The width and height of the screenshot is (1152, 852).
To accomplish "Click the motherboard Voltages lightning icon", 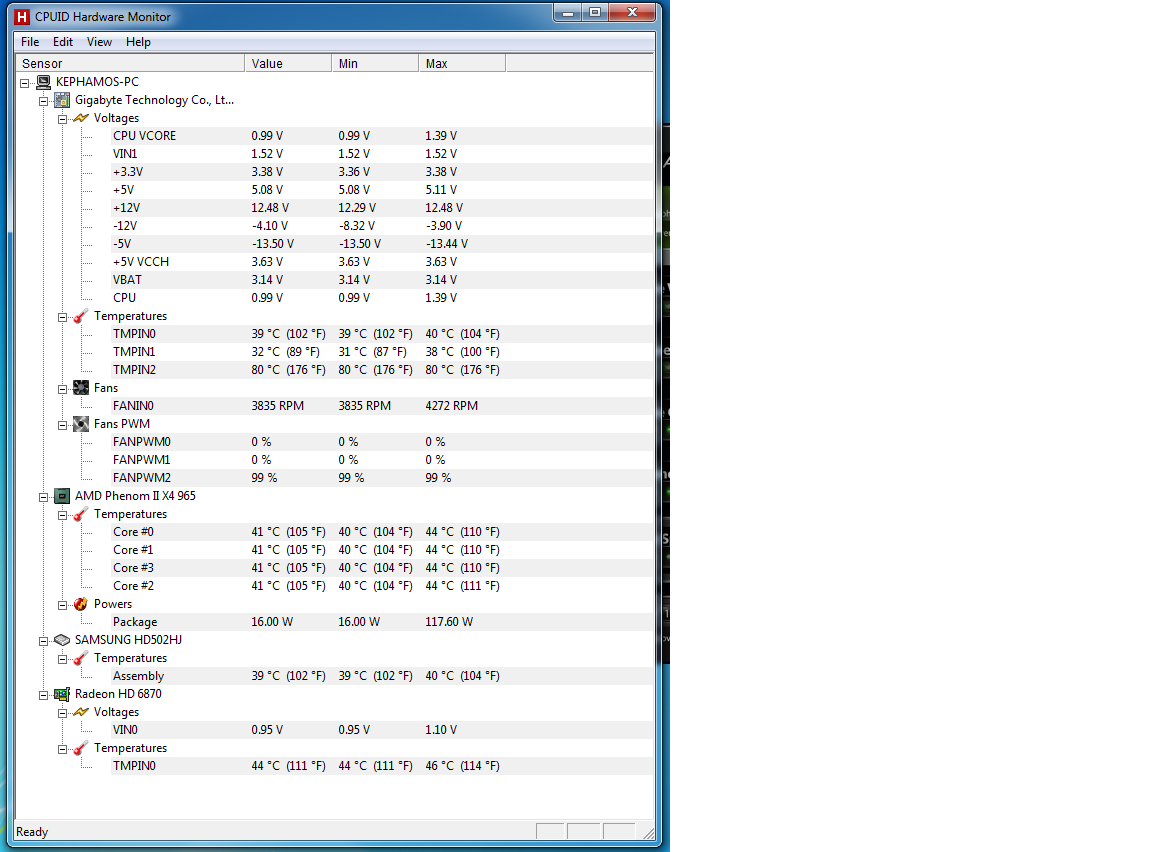I will point(81,118).
